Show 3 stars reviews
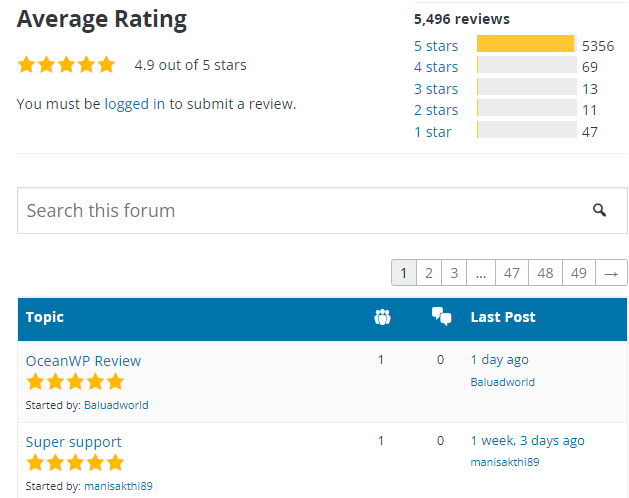This screenshot has height=498, width=629. coord(436,89)
